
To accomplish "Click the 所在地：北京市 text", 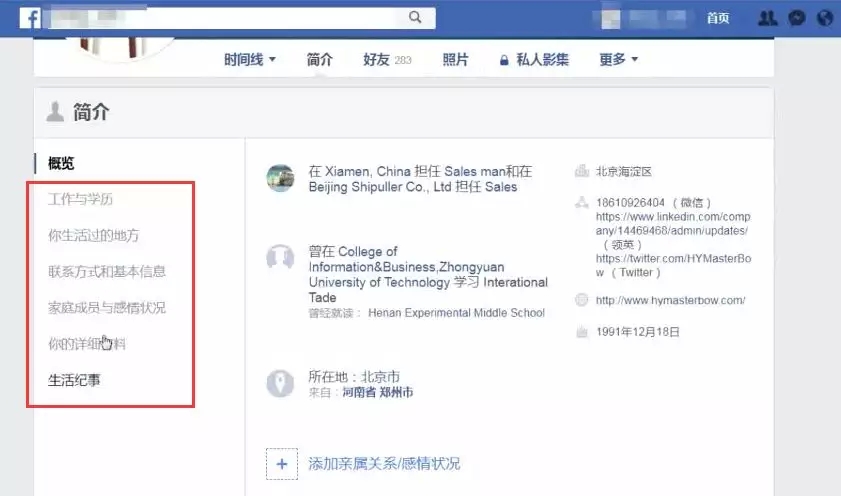I will [x=354, y=376].
